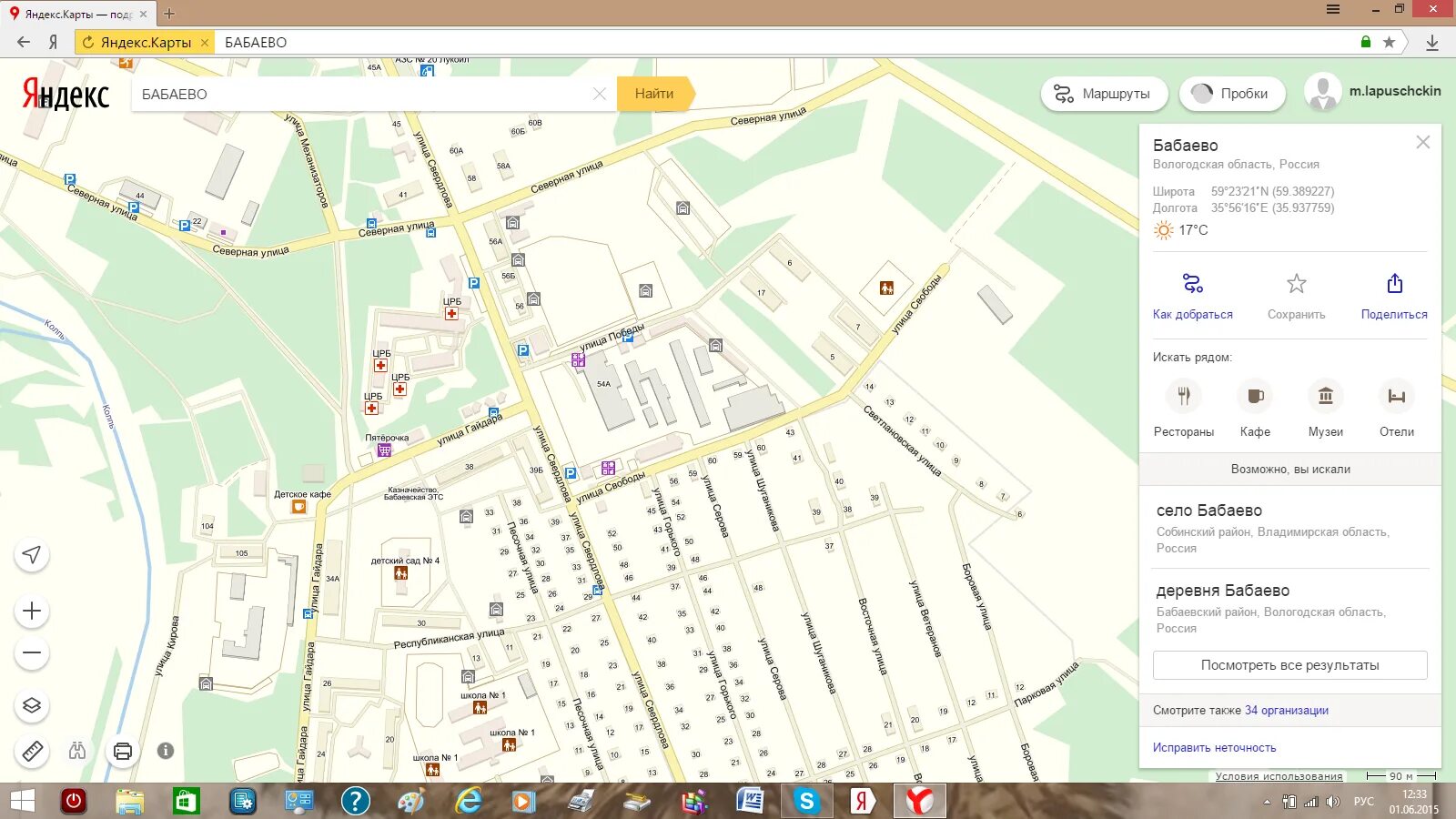Click the Исправить неточность link
The width and height of the screenshot is (1456, 819).
click(1215, 748)
